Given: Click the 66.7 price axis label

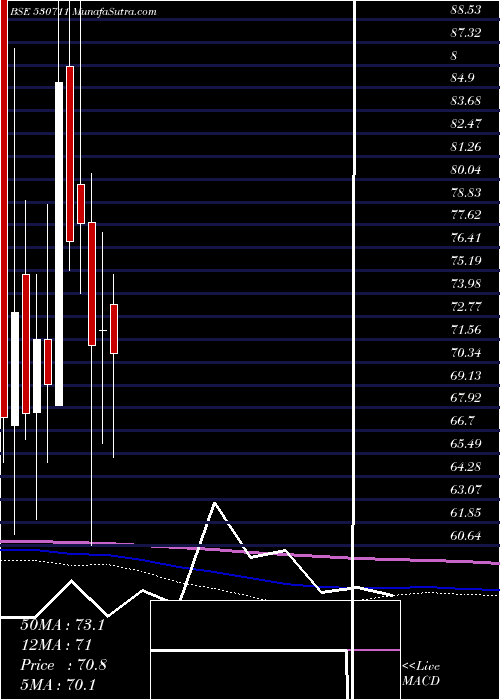Looking at the screenshot, I should tap(462, 421).
